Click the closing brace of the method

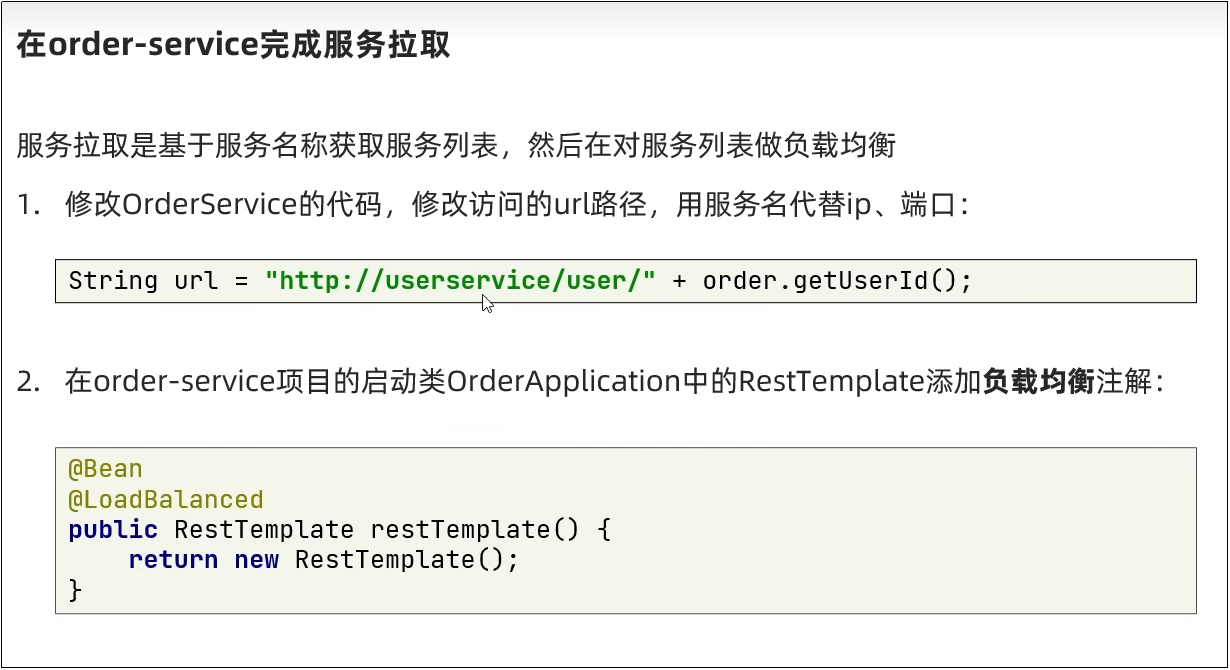click(75, 590)
